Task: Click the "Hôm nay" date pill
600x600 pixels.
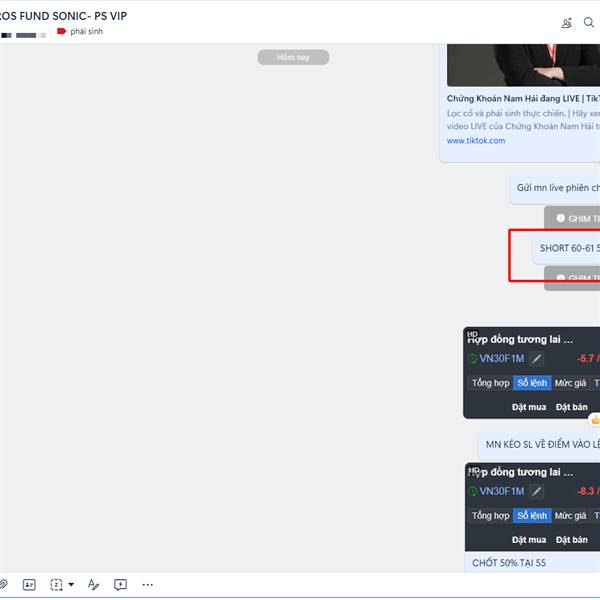Action: coord(293,57)
